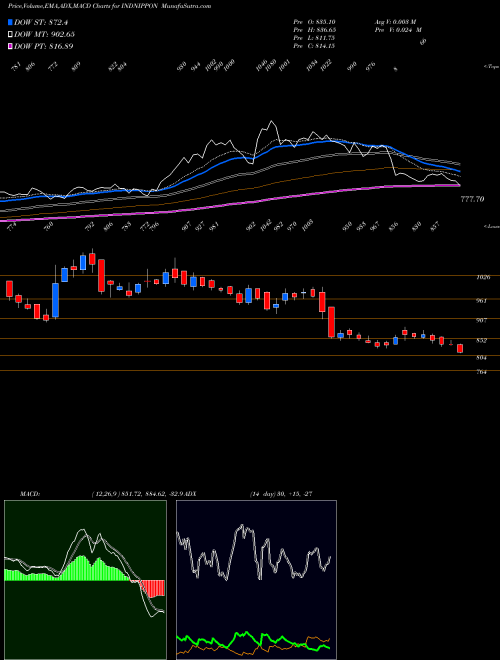
Task: Click the 'Pre V: 0.024 M' value
Action: tap(398, 30)
